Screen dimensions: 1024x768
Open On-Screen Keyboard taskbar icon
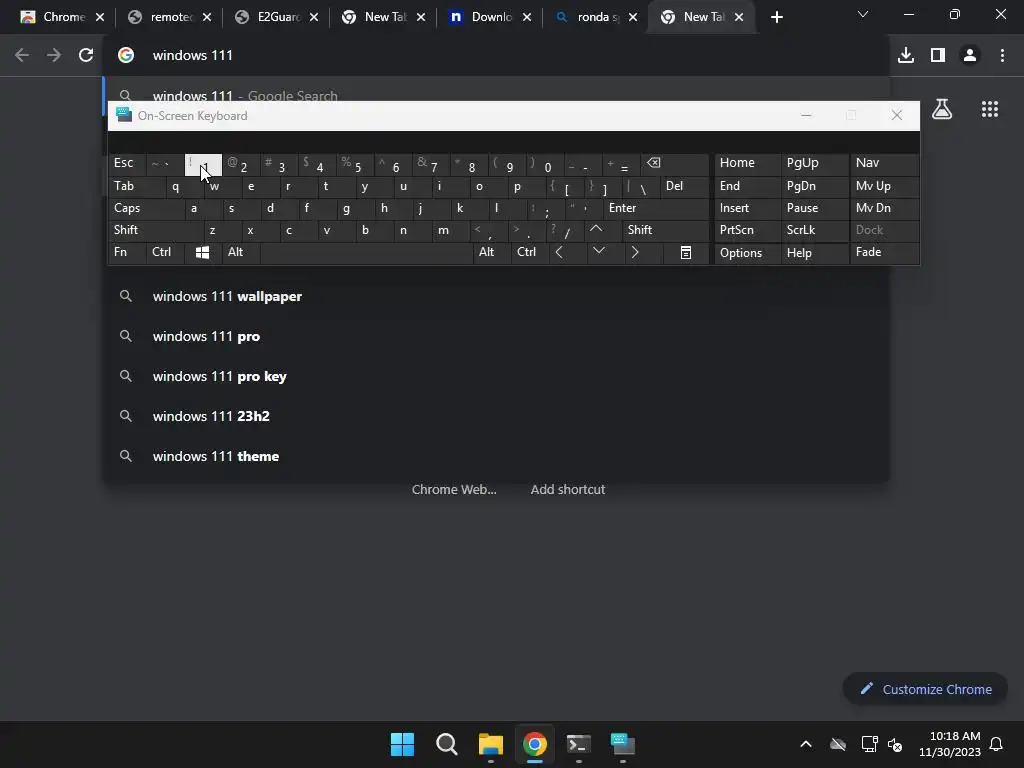click(622, 744)
